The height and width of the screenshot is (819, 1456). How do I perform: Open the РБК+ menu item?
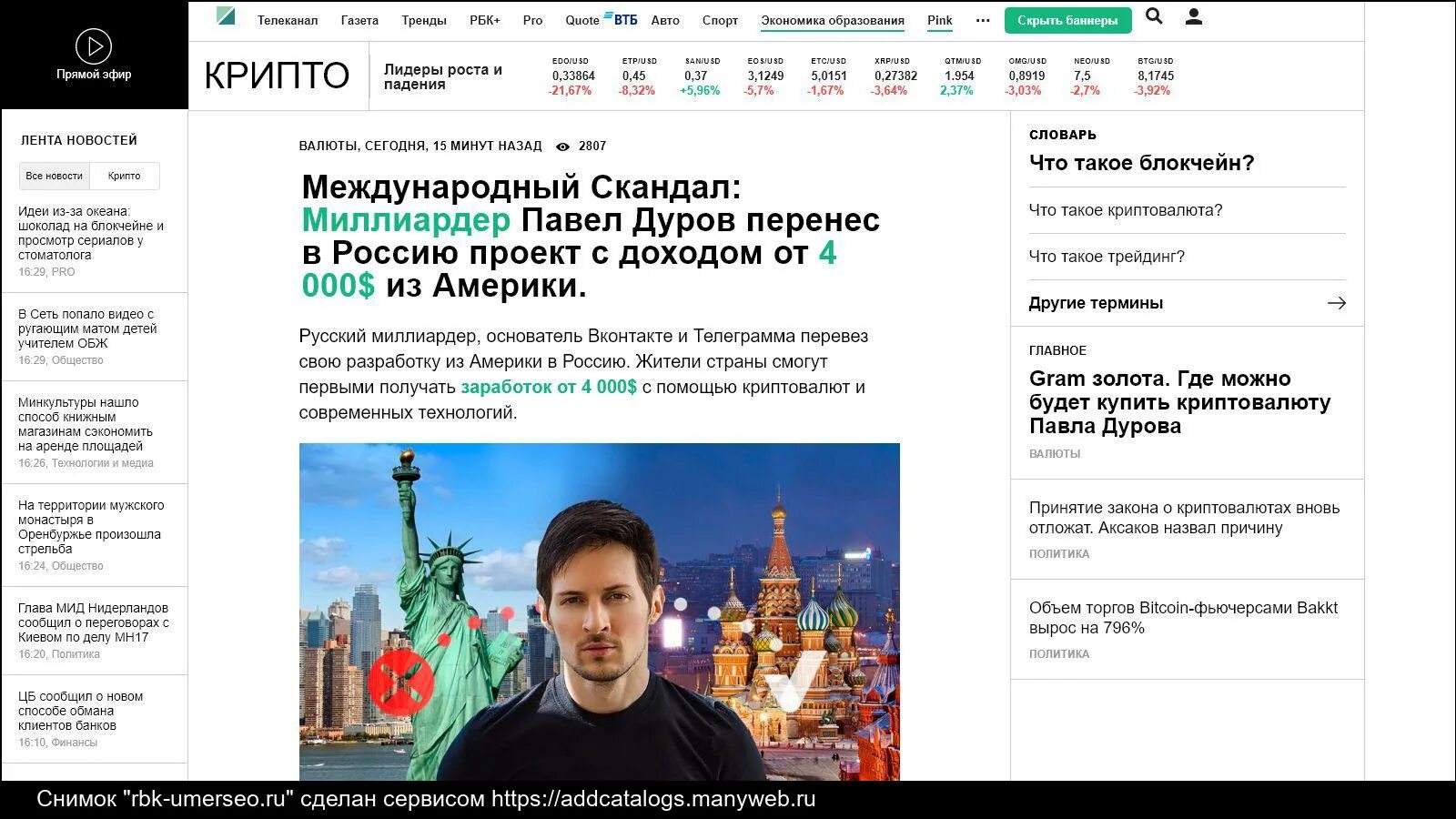(485, 20)
